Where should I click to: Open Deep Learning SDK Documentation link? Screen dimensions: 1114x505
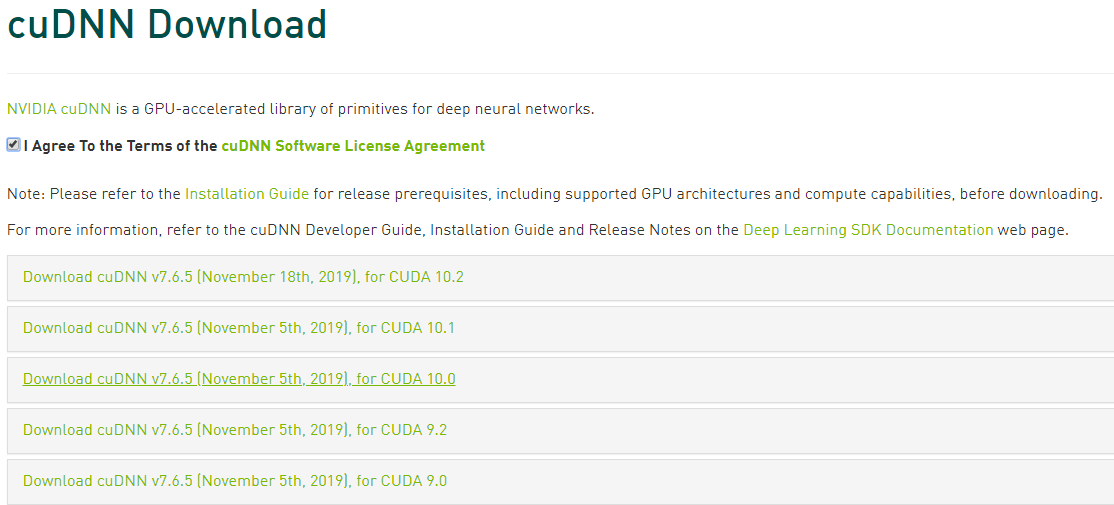(868, 230)
